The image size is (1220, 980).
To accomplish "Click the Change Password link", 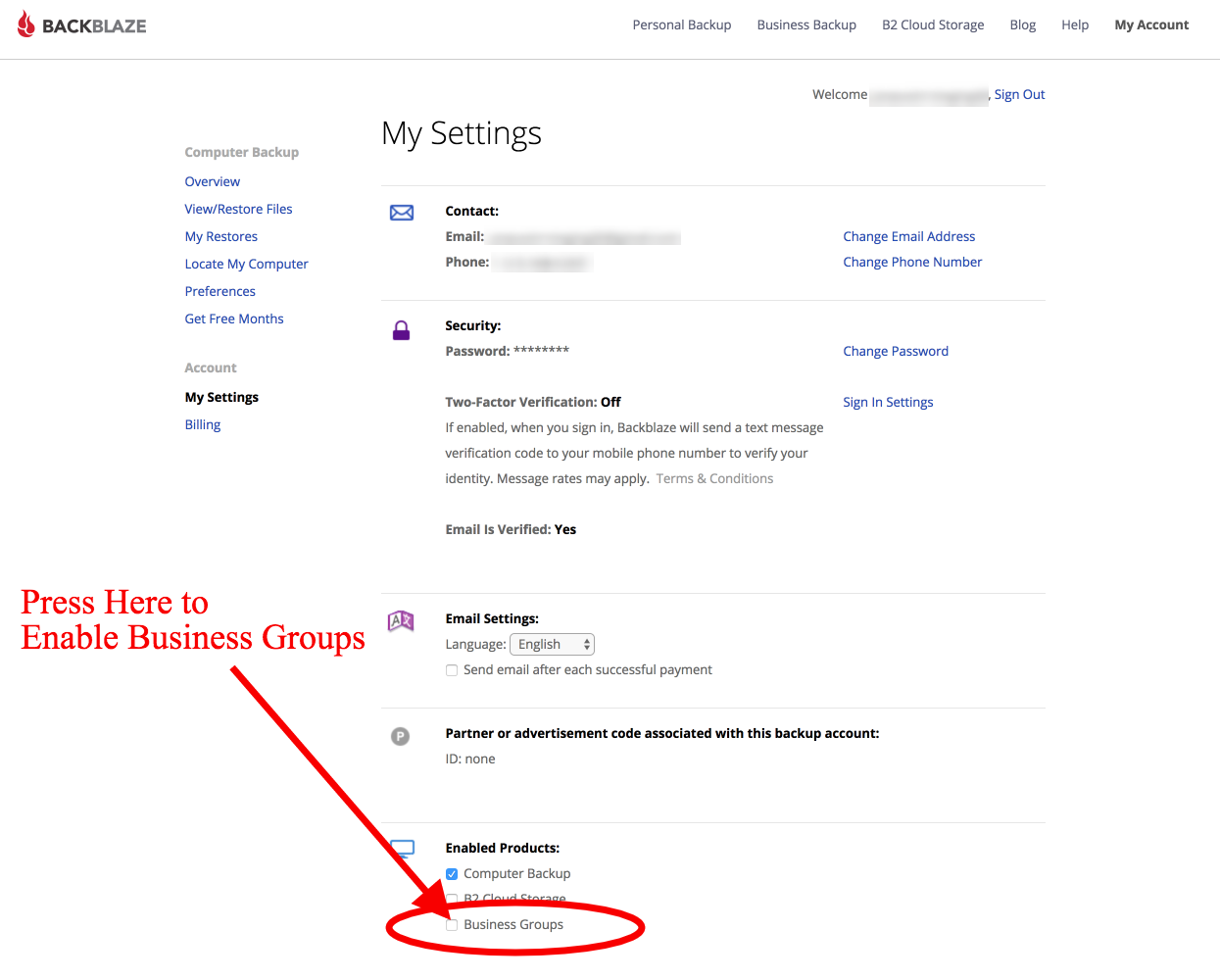I will (896, 352).
